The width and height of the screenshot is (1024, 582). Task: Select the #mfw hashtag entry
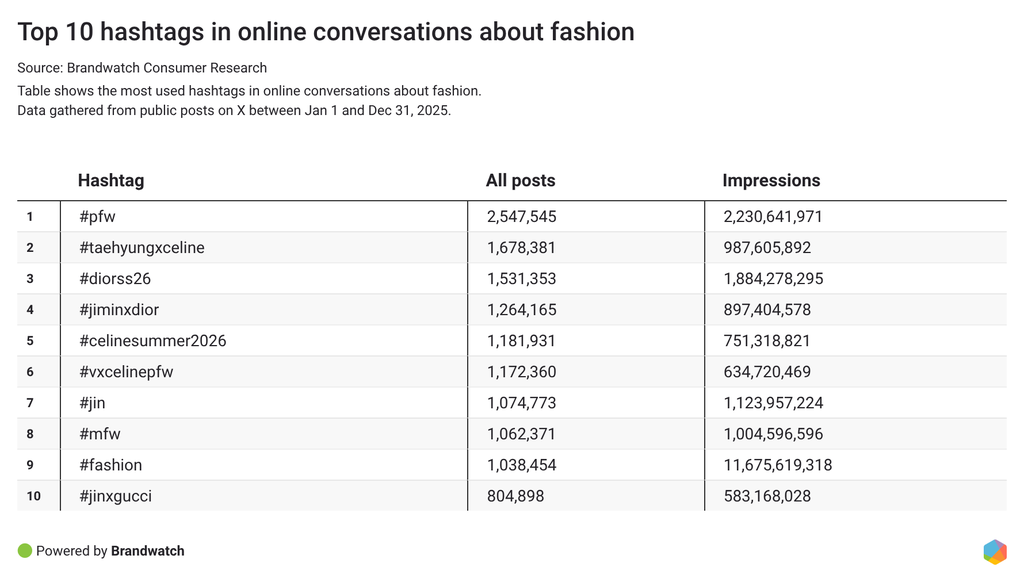(99, 434)
